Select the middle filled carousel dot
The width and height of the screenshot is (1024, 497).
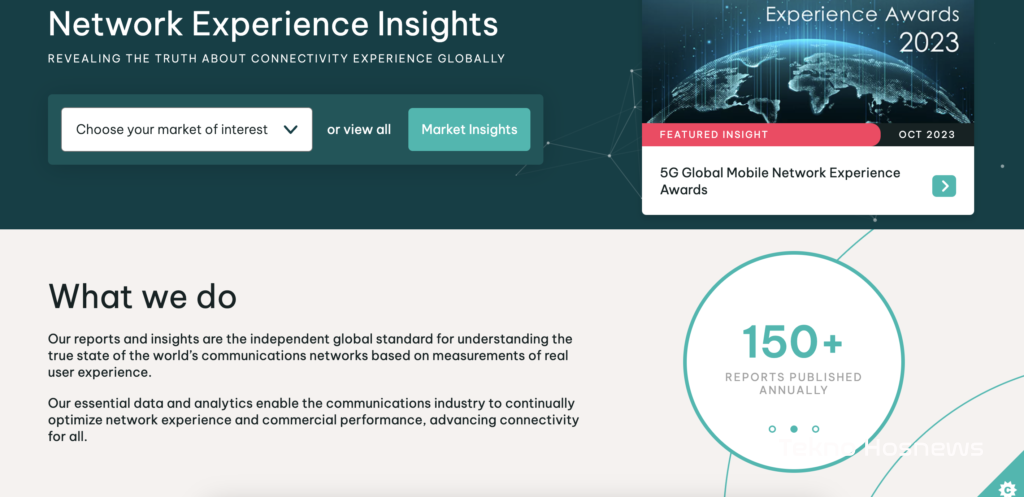794,428
